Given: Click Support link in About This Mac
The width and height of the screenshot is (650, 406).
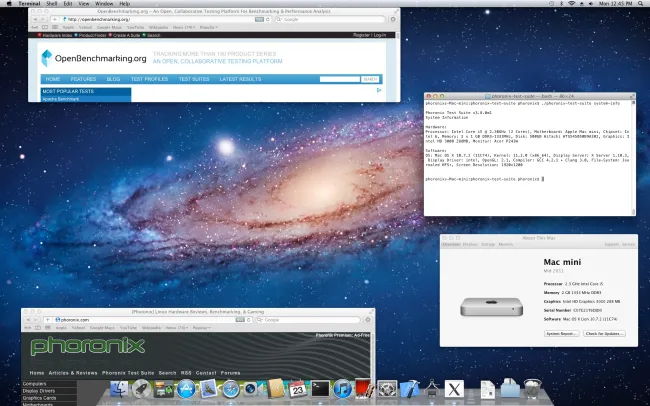Looking at the screenshot, I should coord(611,245).
